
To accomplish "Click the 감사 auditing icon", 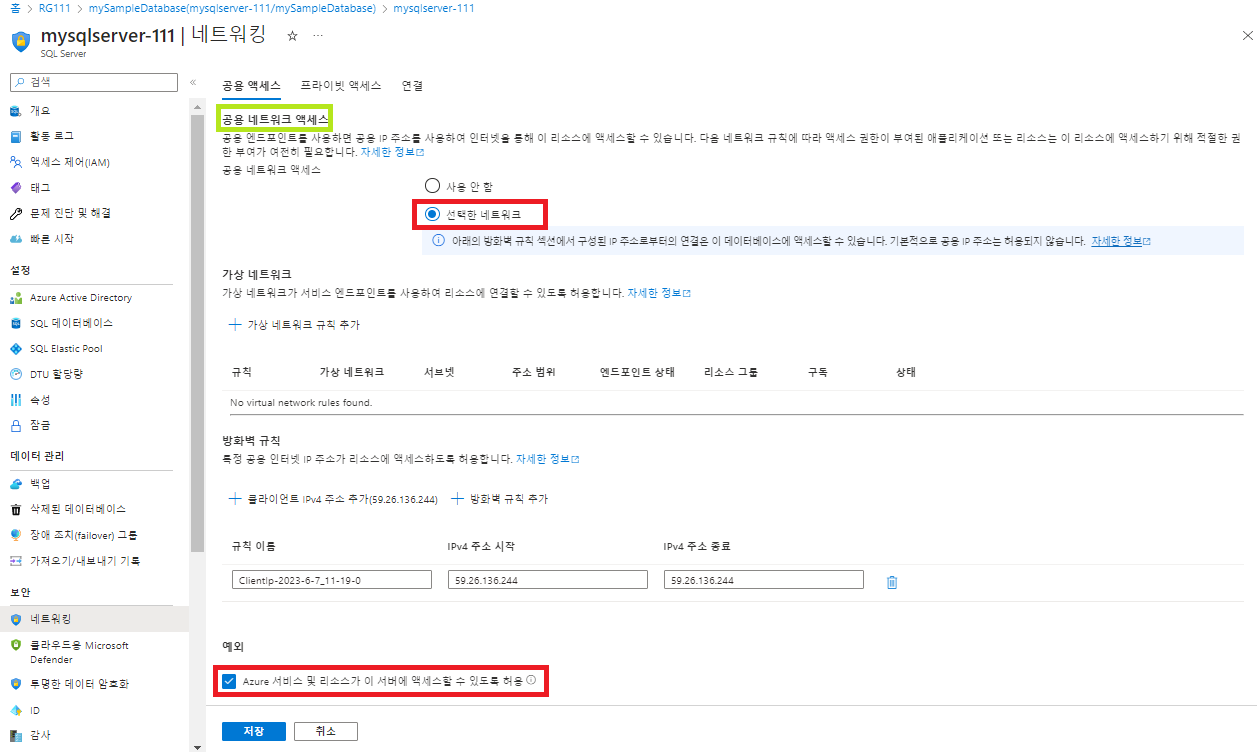I will (15, 736).
